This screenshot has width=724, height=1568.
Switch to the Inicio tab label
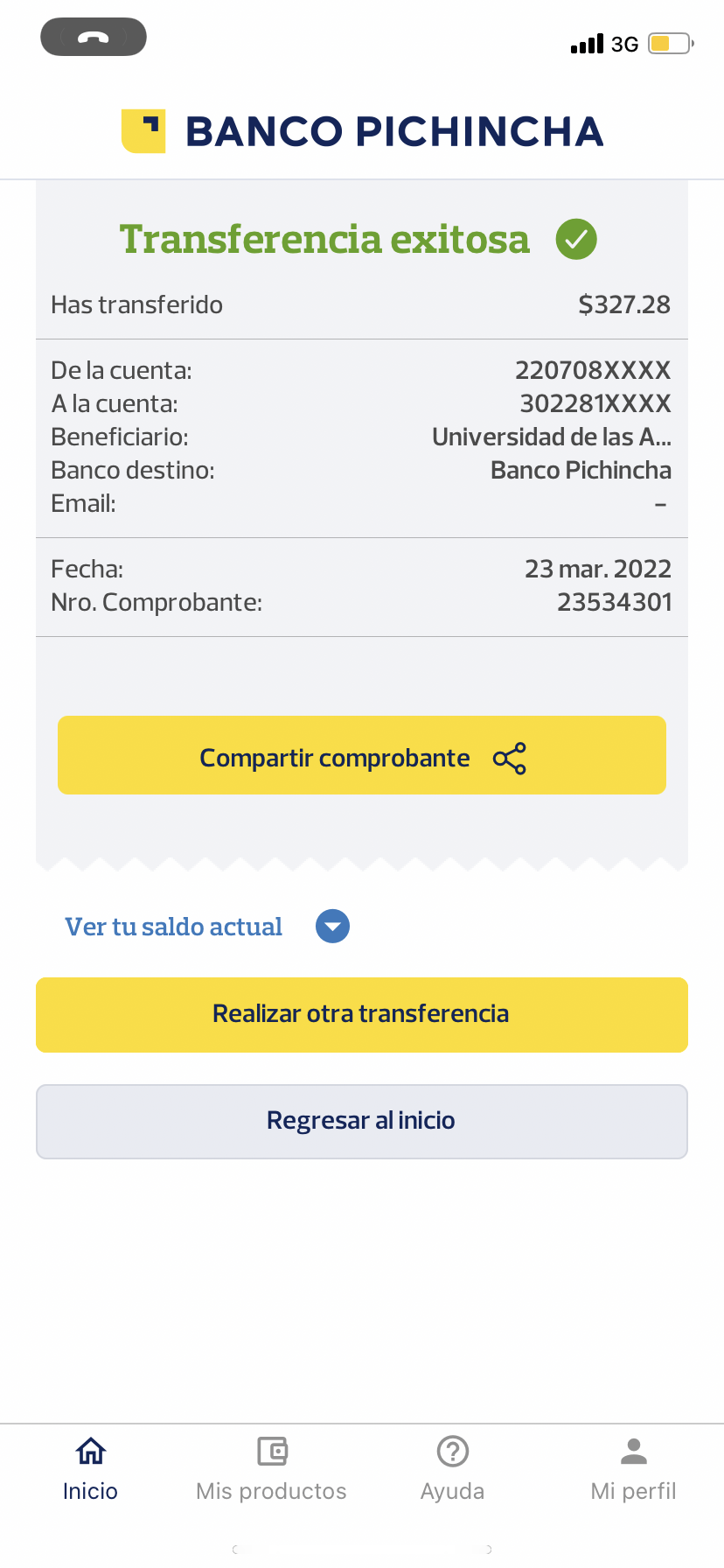pos(90,1491)
